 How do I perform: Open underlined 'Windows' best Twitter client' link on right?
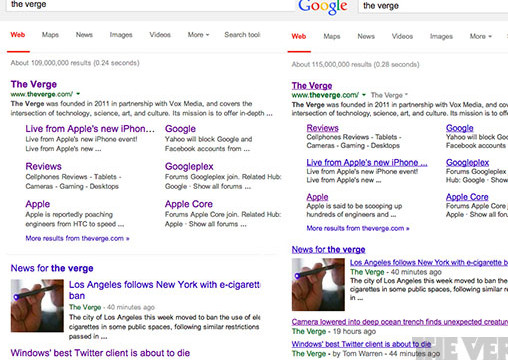(x=361, y=344)
